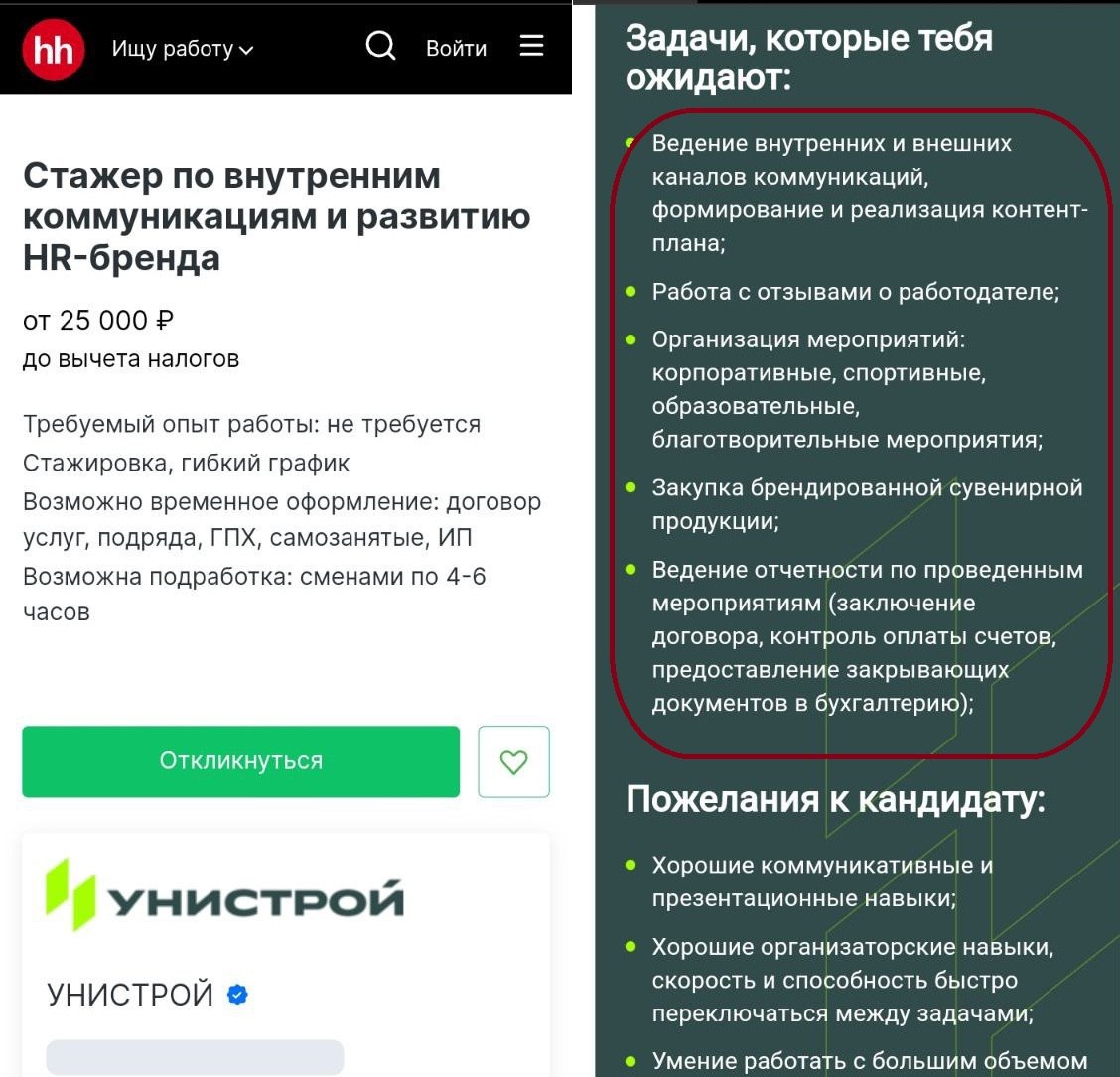Screen dimensions: 1120x1077
Task: Click the Откликнуться button
Action: [x=240, y=761]
